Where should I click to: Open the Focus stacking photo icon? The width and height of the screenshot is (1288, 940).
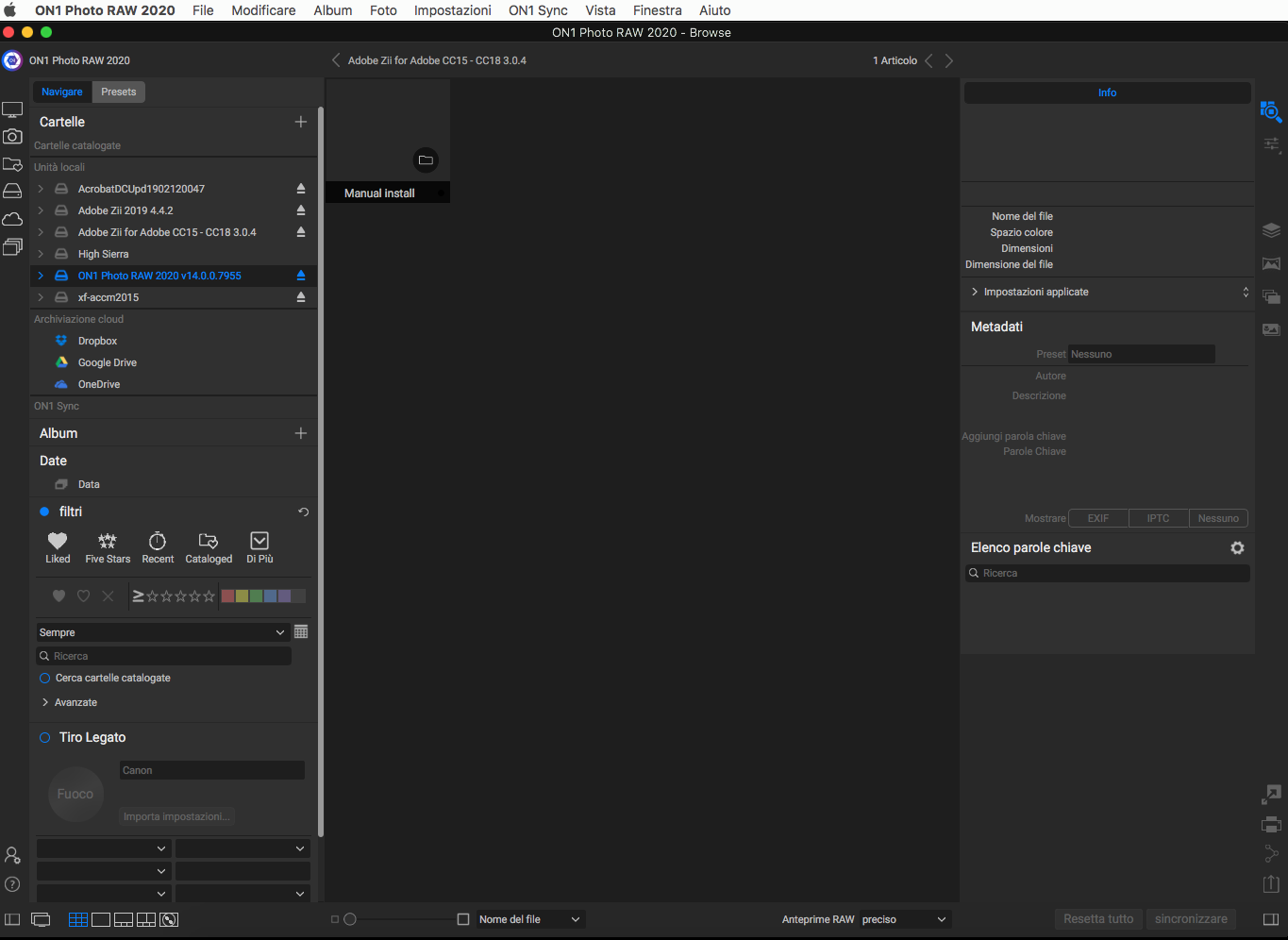[x=1271, y=329]
